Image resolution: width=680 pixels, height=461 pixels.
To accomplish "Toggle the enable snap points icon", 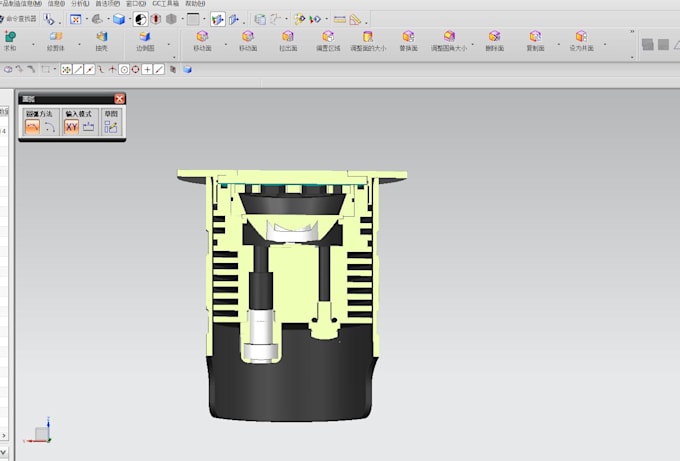I will click(x=66, y=69).
